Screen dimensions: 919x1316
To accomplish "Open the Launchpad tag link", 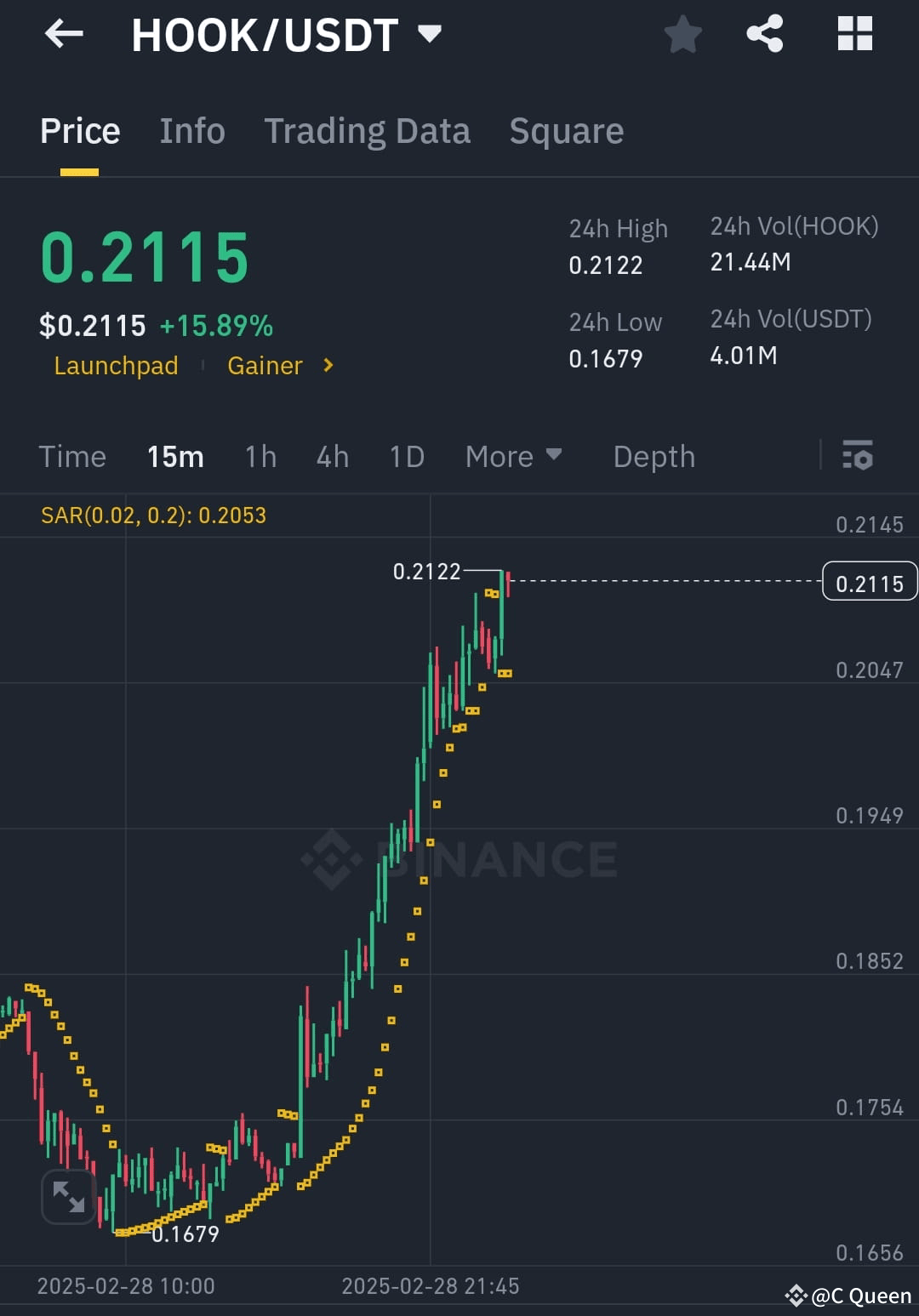I will (116, 365).
